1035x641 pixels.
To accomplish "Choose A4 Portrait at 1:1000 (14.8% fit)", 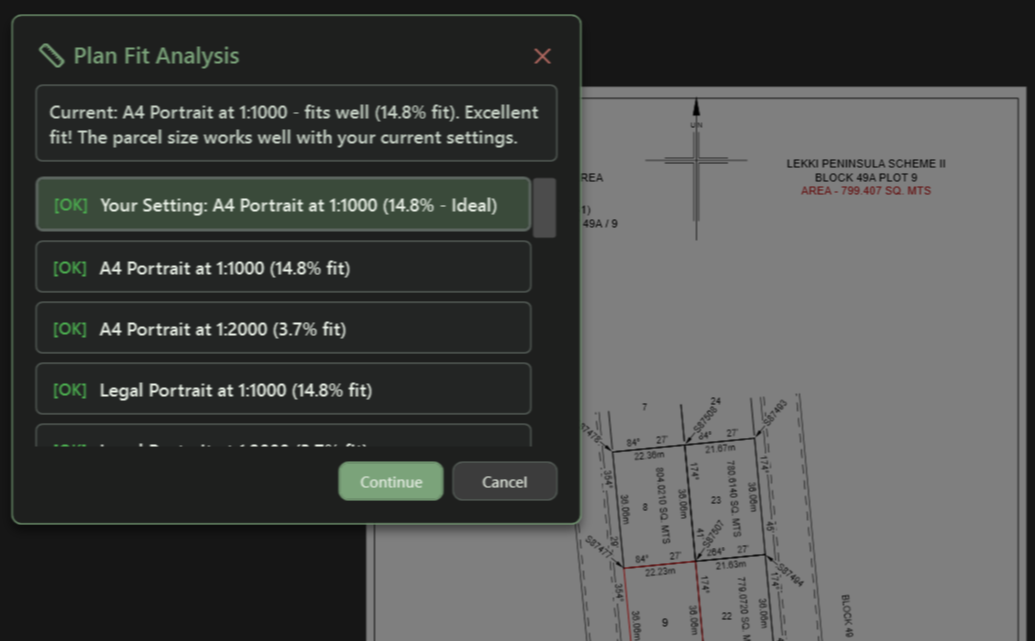I will tap(283, 267).
